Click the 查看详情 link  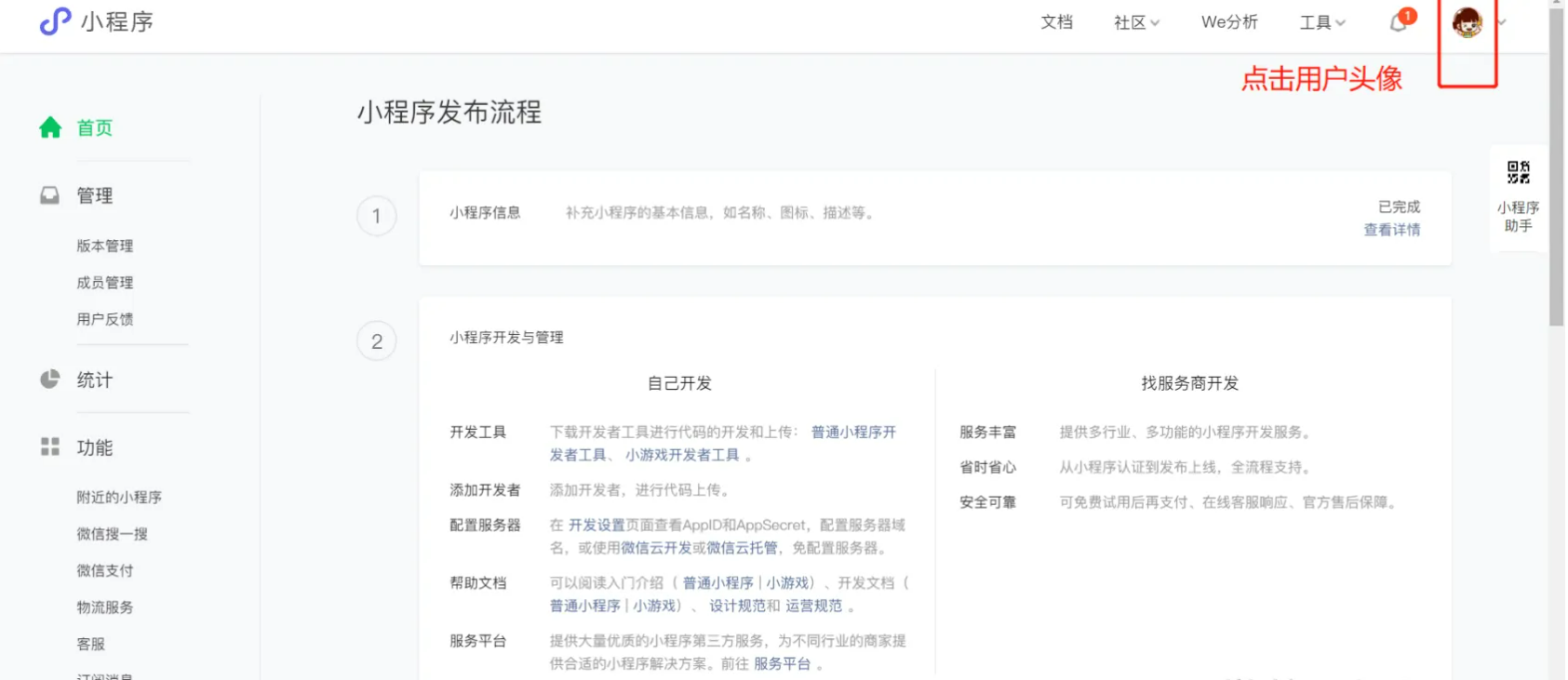[x=1391, y=230]
